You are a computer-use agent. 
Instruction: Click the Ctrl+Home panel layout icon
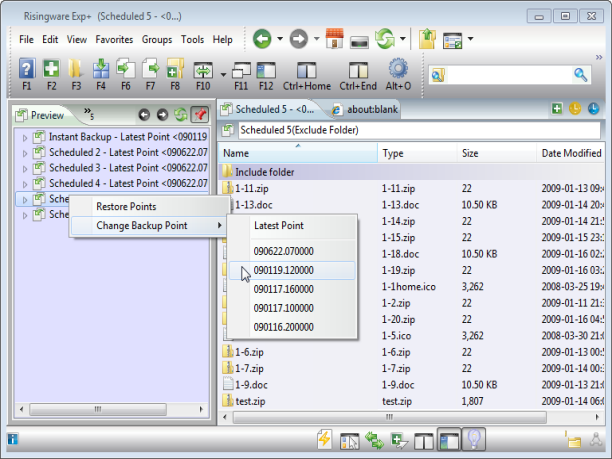(x=306, y=70)
